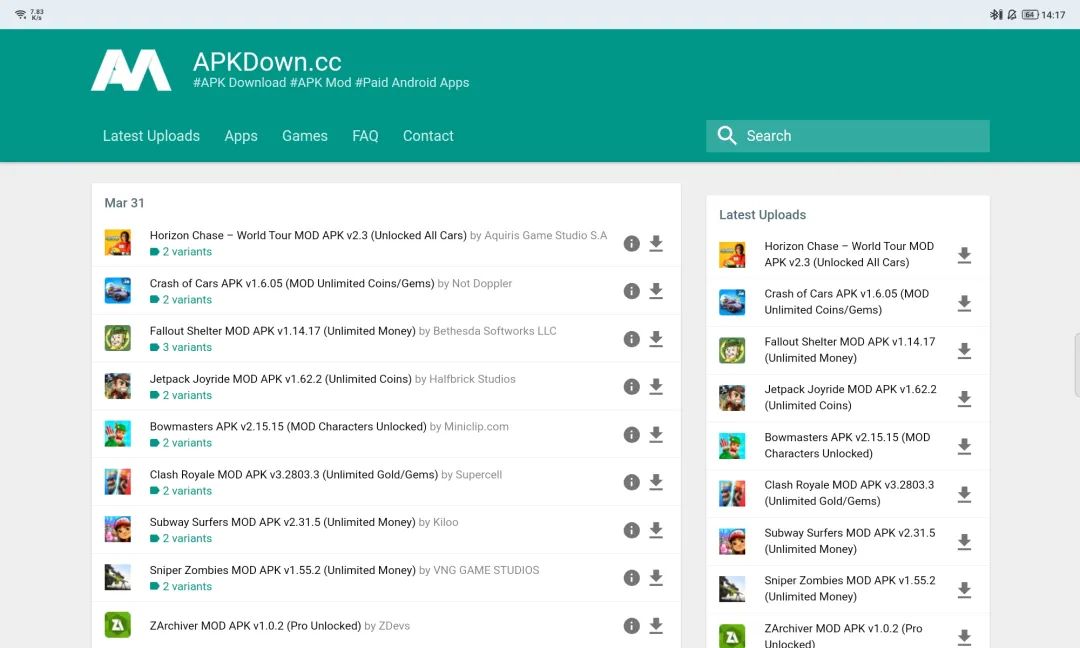The width and height of the screenshot is (1080, 648).
Task: Download Clash Royale from Mar 31 list
Action: (656, 482)
